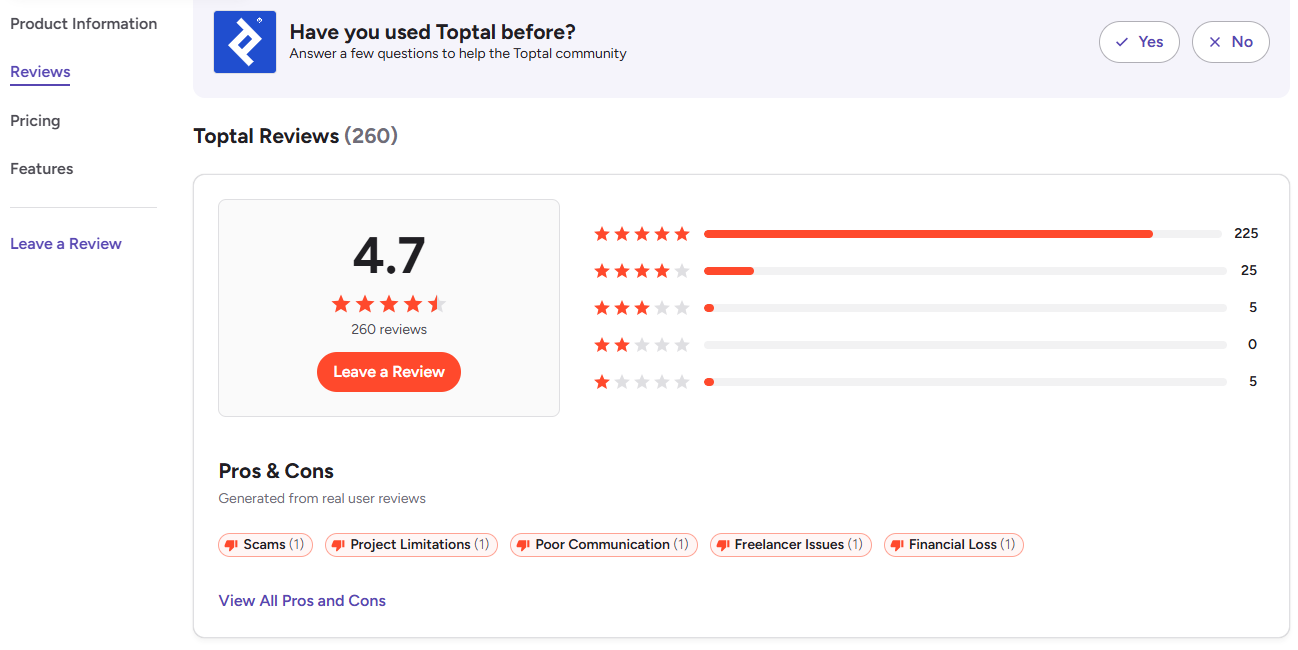This screenshot has width=1298, height=650.
Task: Select the one-star rating stars
Action: point(642,382)
